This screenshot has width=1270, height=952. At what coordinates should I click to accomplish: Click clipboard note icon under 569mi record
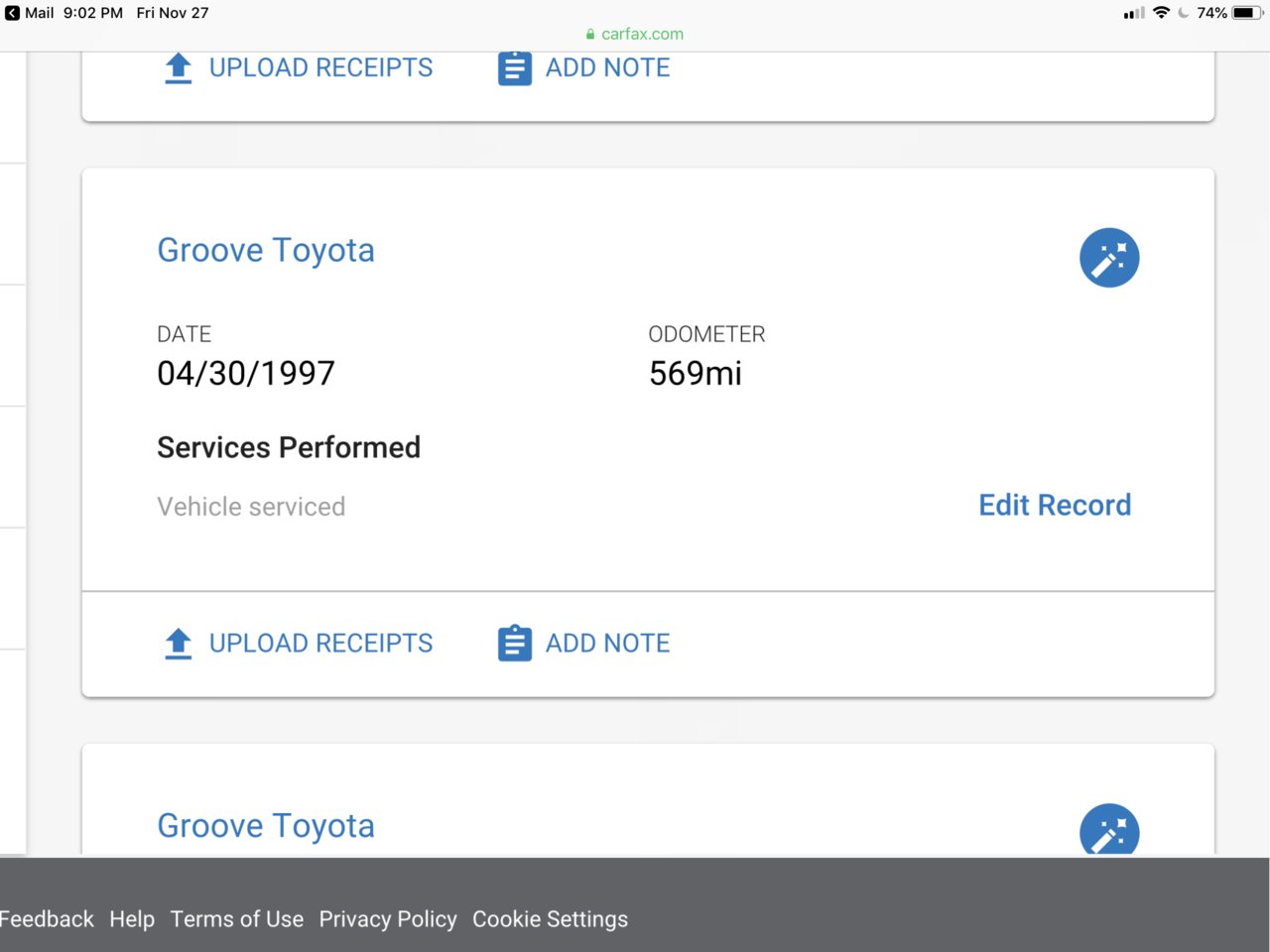click(x=515, y=644)
